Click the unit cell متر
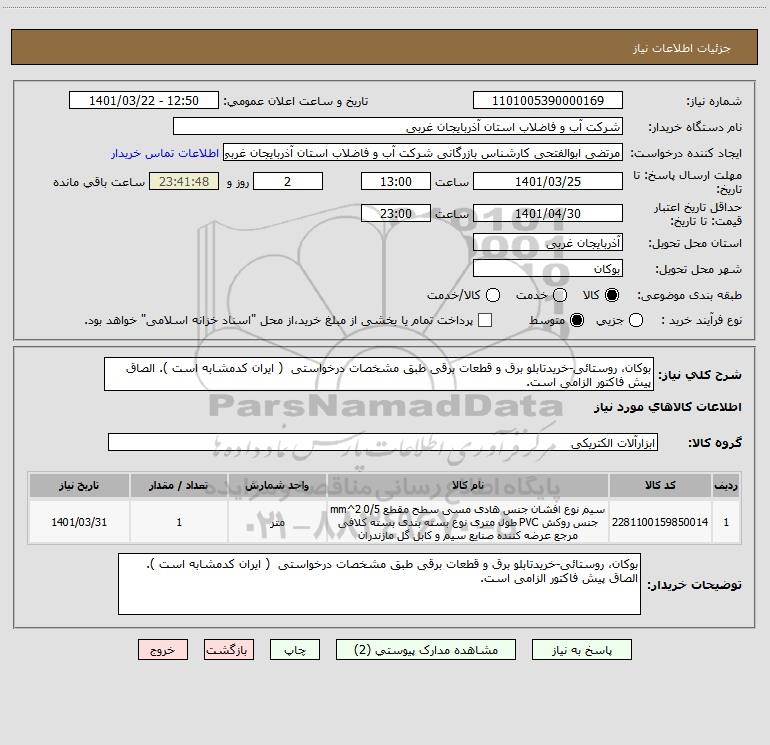The height and width of the screenshot is (745, 770). click(x=277, y=522)
